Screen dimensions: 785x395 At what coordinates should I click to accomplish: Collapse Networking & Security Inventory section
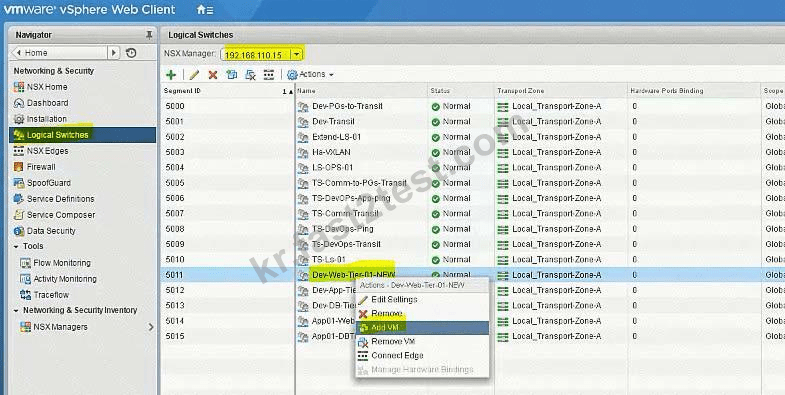17,311
